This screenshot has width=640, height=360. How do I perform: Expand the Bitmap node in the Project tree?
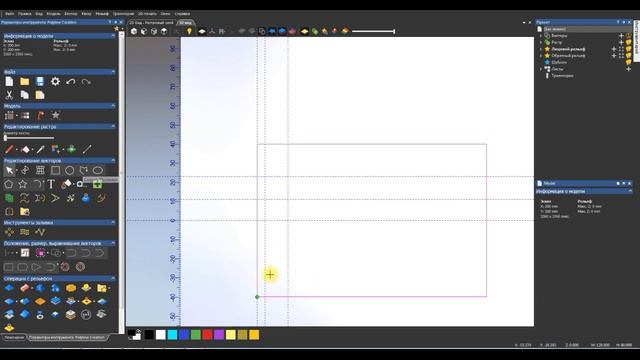coord(541,42)
